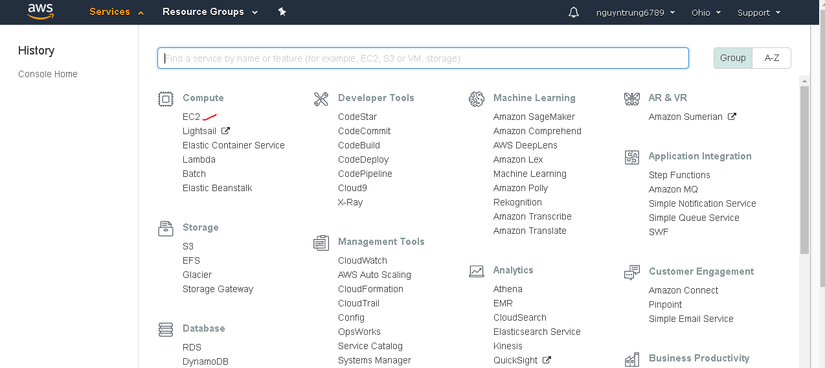Open Systems Manager
Screen dimensions: 825x368
click(x=375, y=360)
